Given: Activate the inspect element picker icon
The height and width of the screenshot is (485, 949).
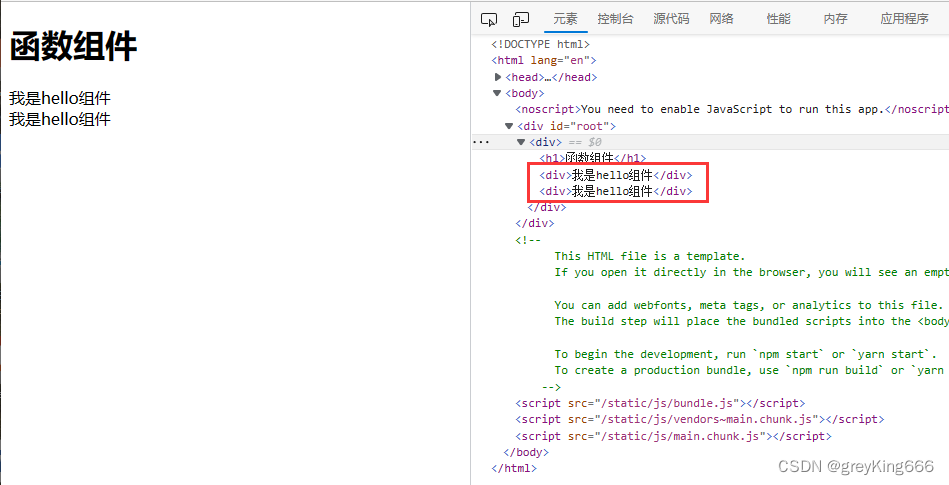Looking at the screenshot, I should tap(488, 19).
